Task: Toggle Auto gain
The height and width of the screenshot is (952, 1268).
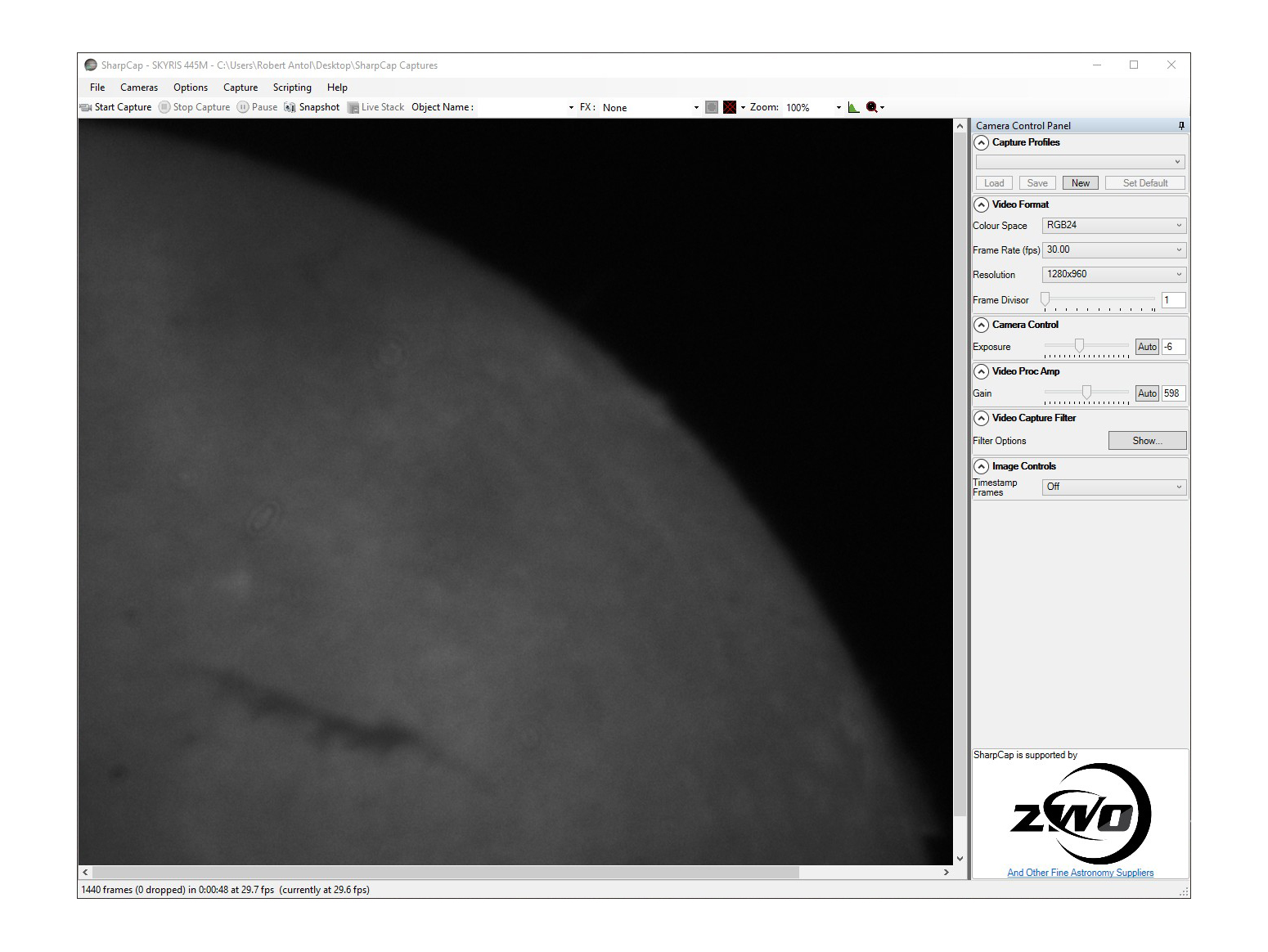Action: pos(1147,393)
